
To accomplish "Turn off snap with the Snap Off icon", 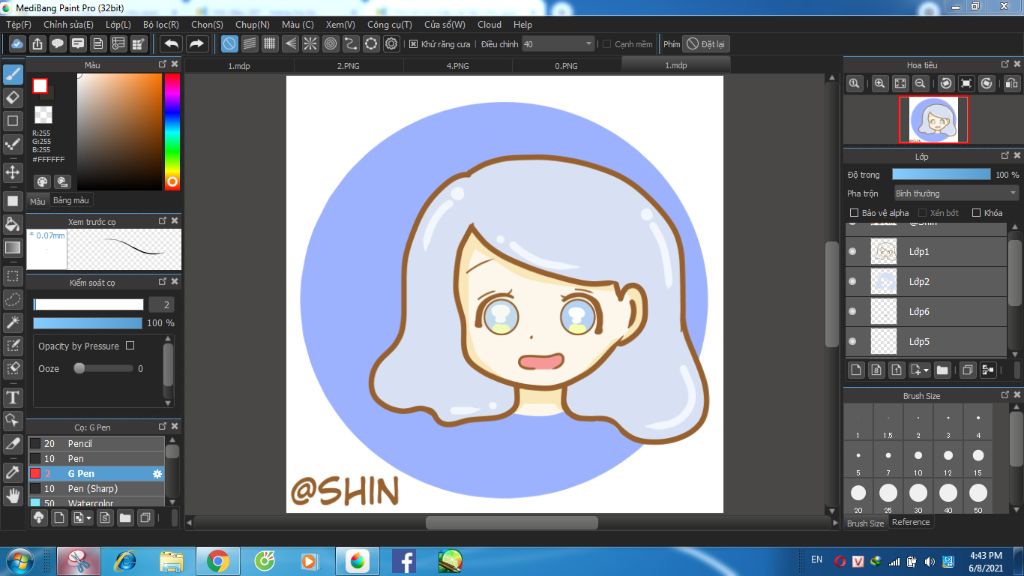I will pos(229,44).
